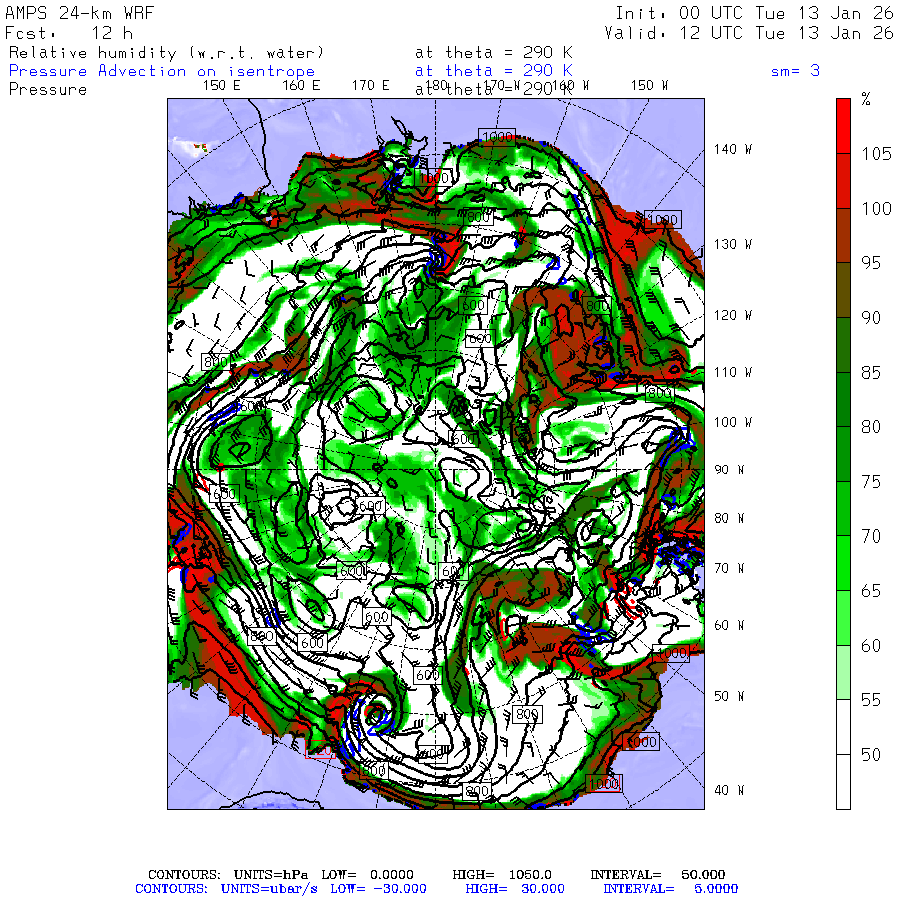
Task: Click the 'Valid: 12 UTC Tue 13 Jan 26' line
Action: click(x=749, y=33)
